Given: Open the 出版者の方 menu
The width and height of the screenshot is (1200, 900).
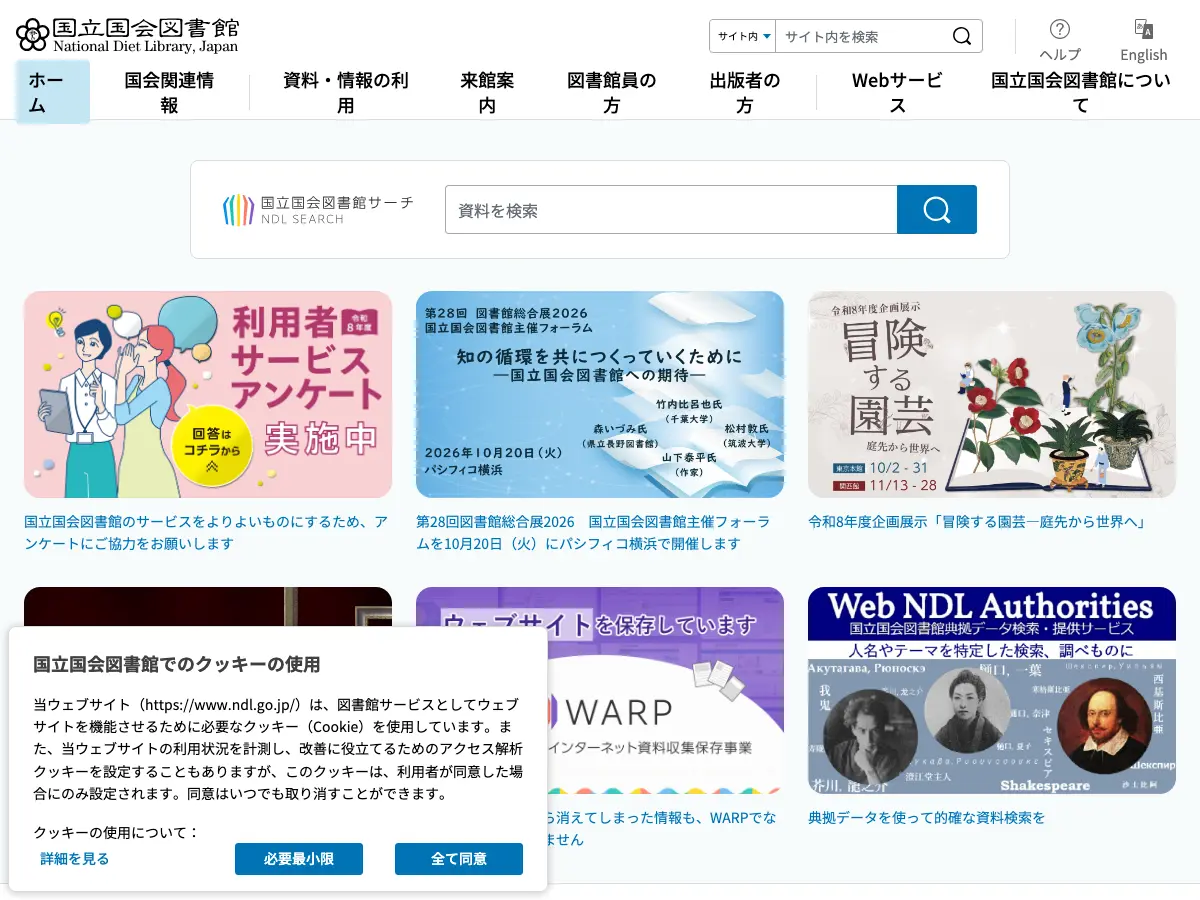Looking at the screenshot, I should pos(745,92).
